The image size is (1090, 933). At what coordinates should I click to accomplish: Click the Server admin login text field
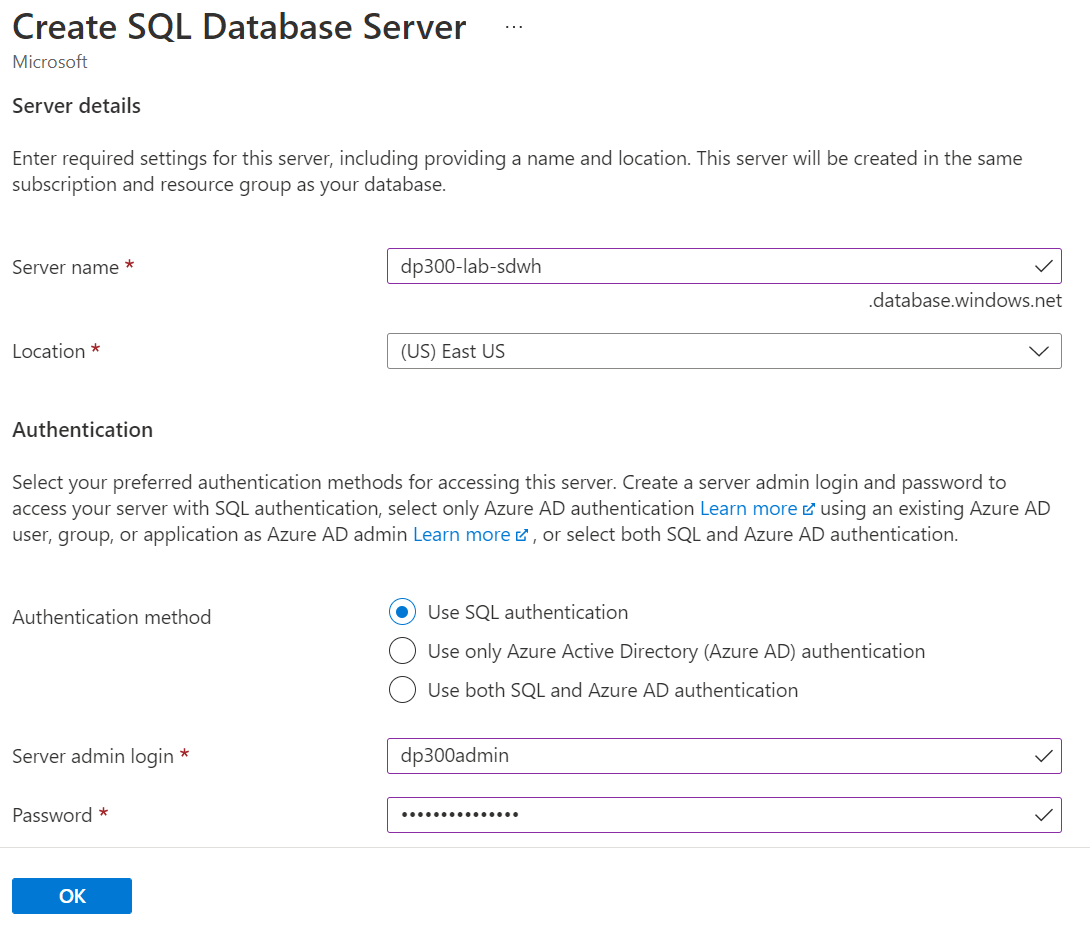point(700,757)
